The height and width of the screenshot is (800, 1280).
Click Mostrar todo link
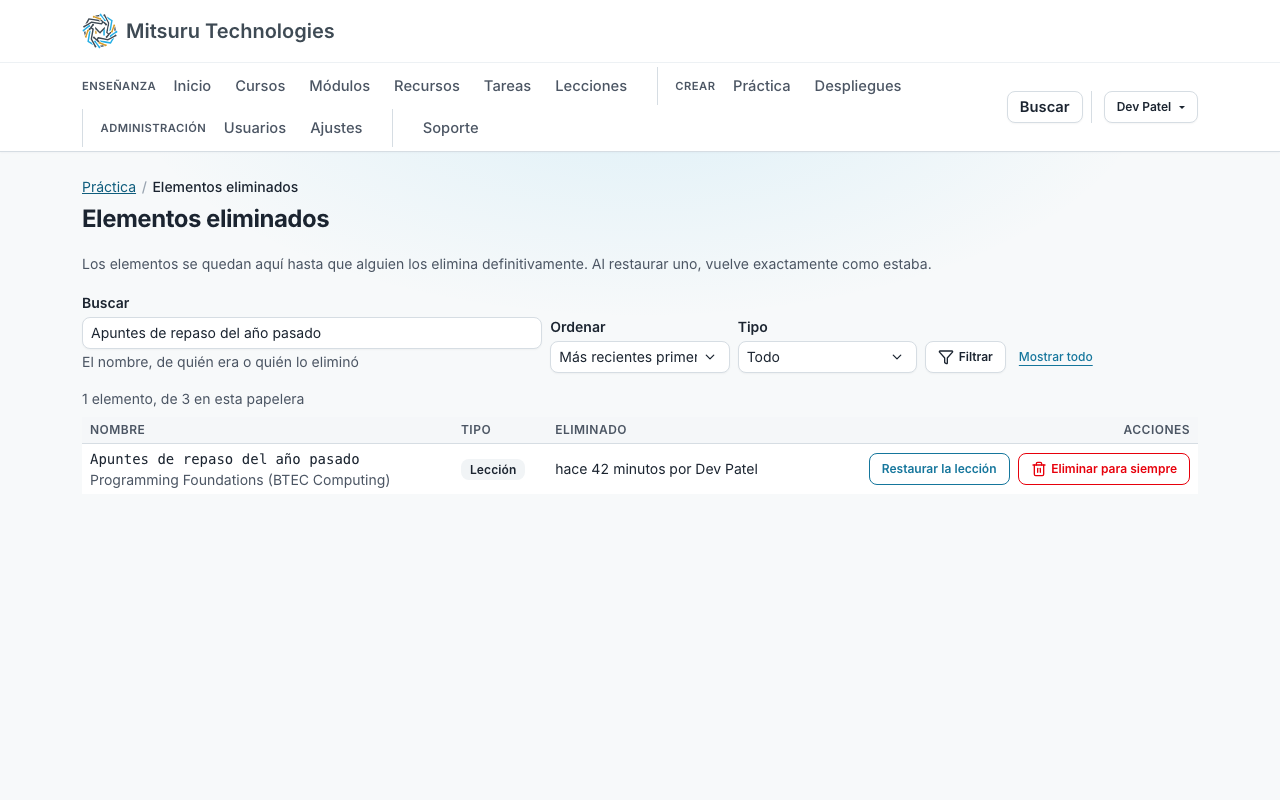[1055, 357]
